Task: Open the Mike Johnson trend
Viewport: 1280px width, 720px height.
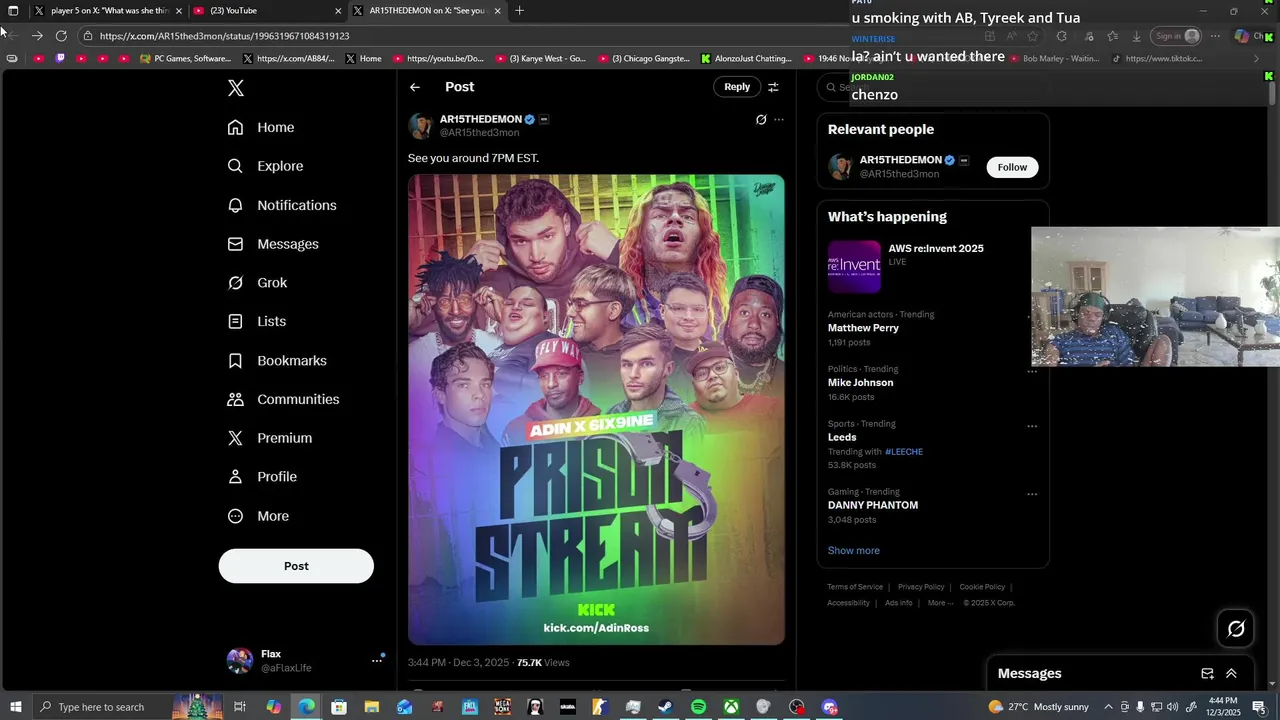Action: pyautogui.click(x=860, y=383)
